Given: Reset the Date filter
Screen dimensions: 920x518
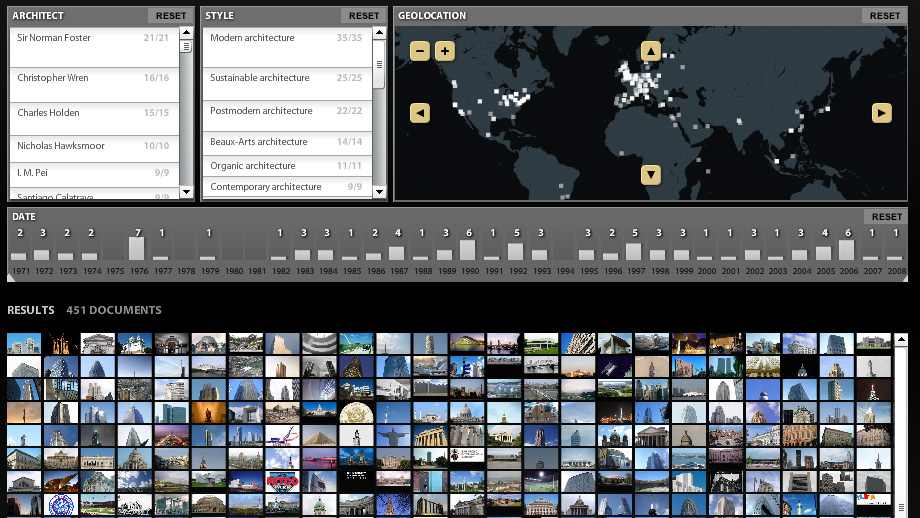Looking at the screenshot, I should point(886,217).
